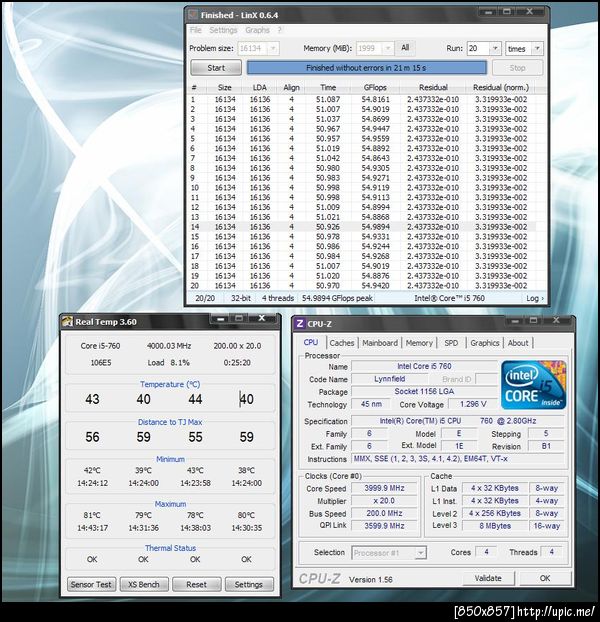Switch to the Memory tab in CPU-Z
Screen dimensions: 600x622
419,343
